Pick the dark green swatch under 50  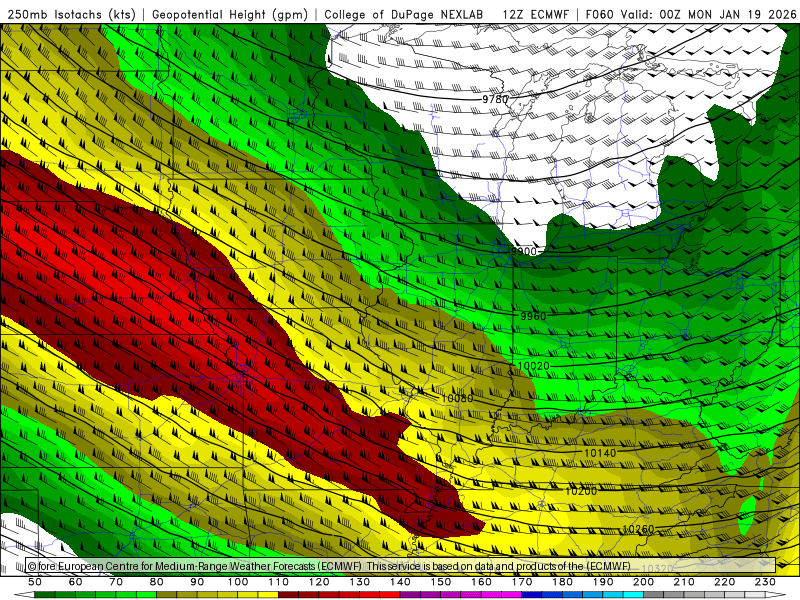[x=45, y=595]
